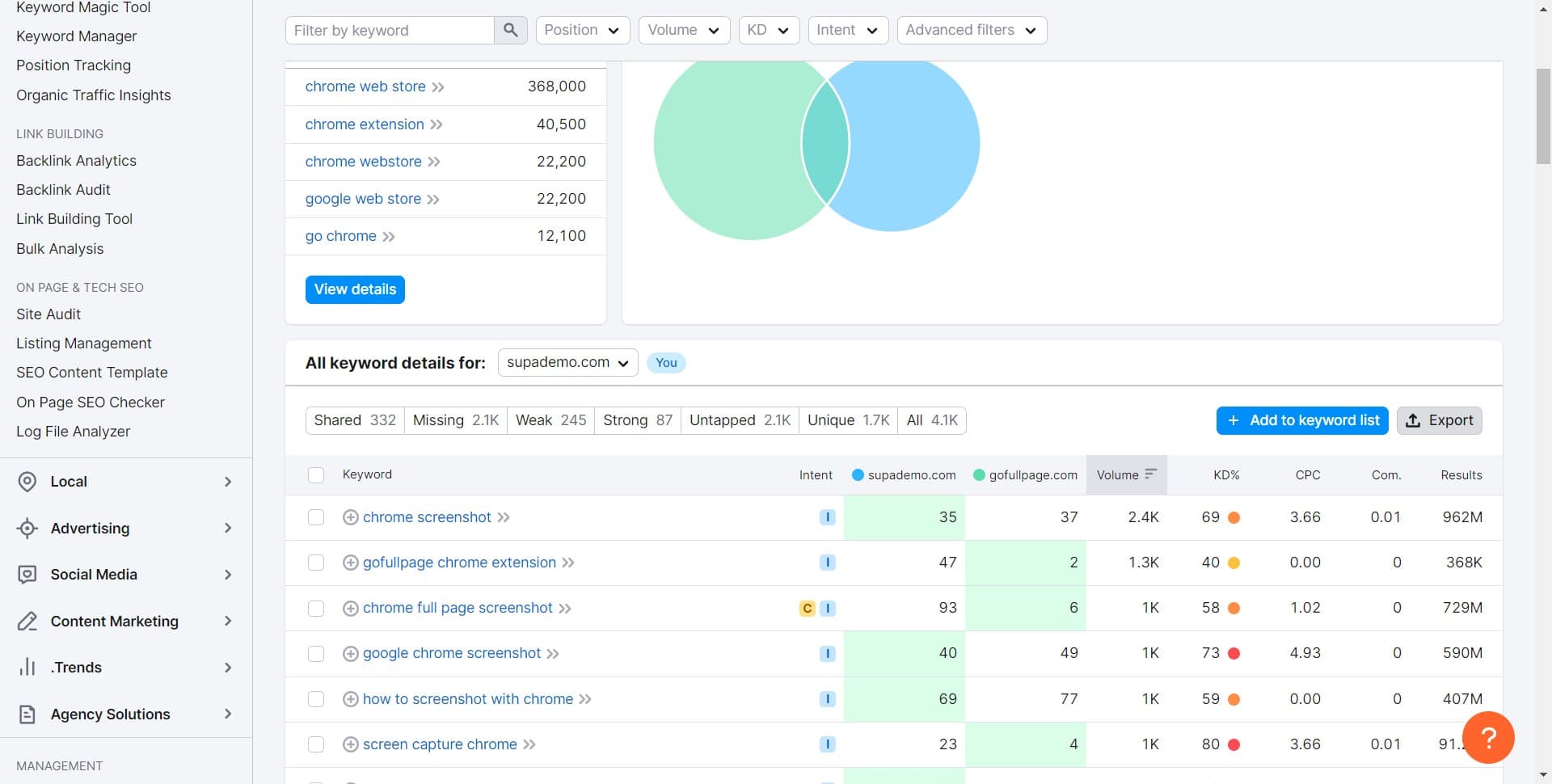Expand the Advanced filters dropdown
The width and height of the screenshot is (1552, 784).
point(971,31)
